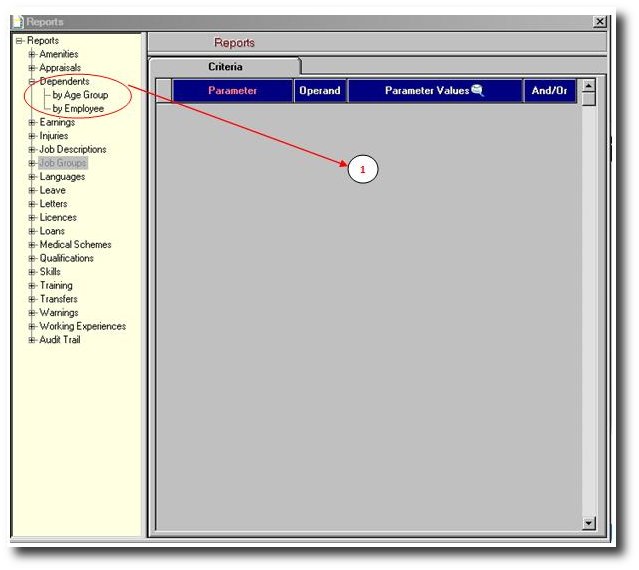The image size is (639, 570).
Task: Click the Reports window title icon
Action: [17, 21]
